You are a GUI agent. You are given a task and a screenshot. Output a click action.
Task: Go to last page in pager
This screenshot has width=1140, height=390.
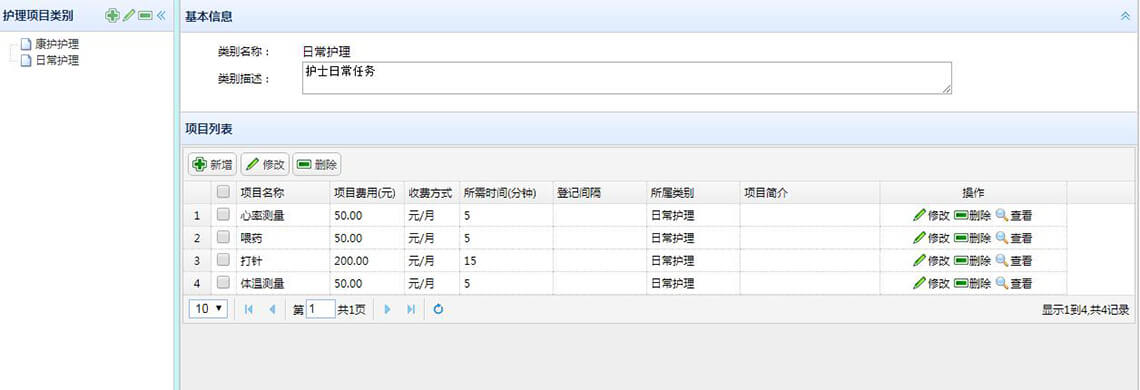(411, 309)
